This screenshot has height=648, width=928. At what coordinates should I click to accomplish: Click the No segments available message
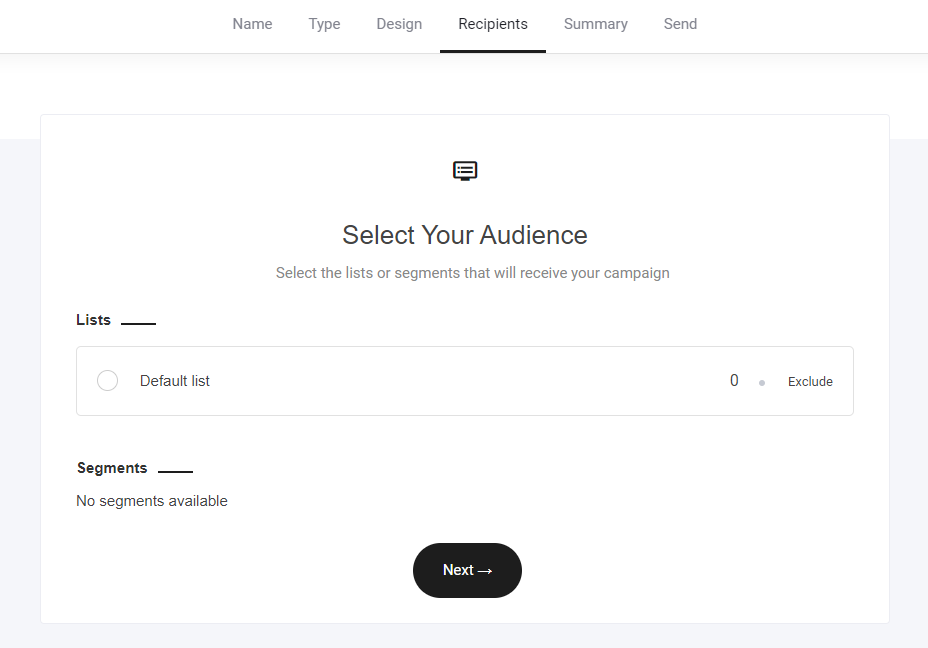(152, 501)
